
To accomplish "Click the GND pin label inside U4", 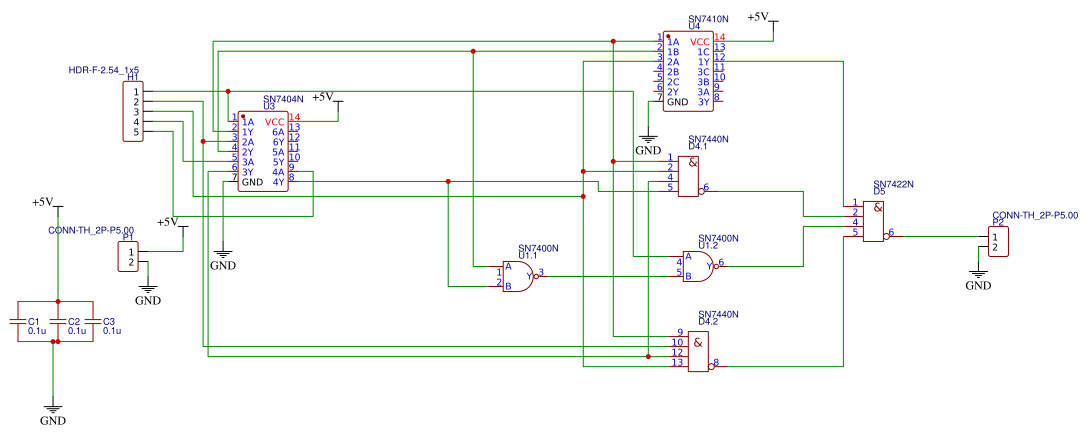I will (x=677, y=101).
